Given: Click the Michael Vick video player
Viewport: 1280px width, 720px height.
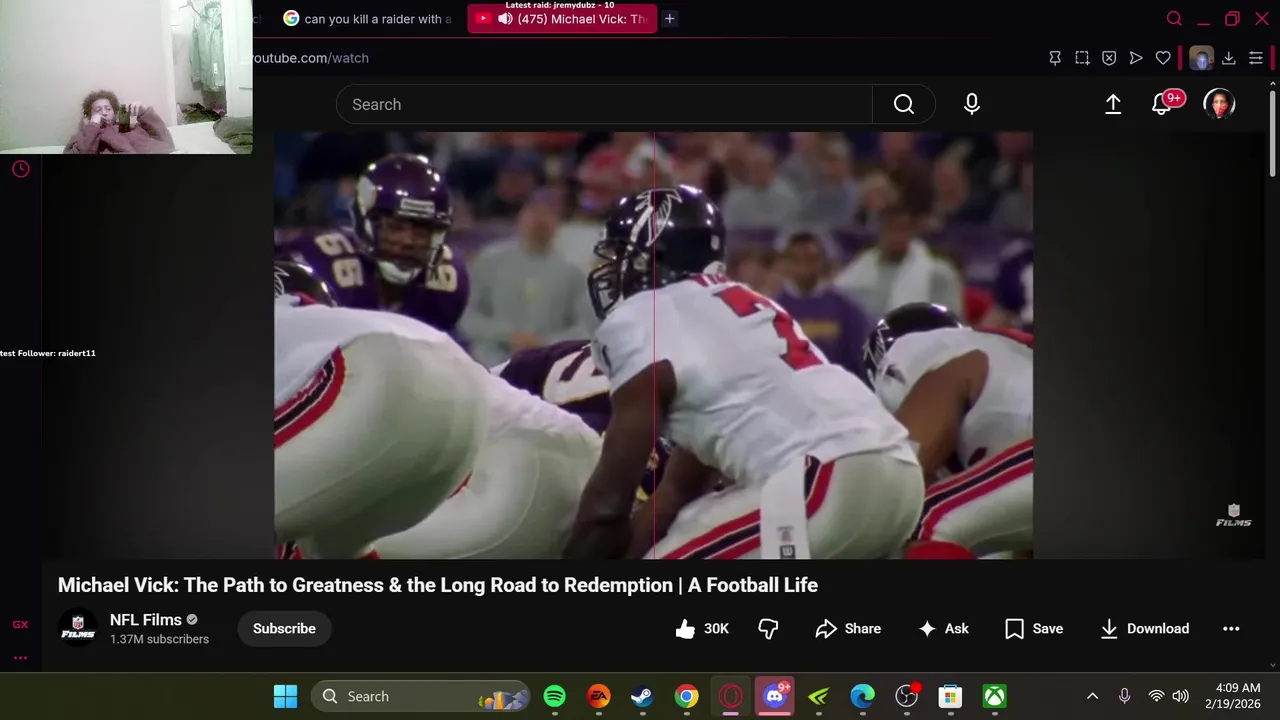Looking at the screenshot, I should point(653,345).
